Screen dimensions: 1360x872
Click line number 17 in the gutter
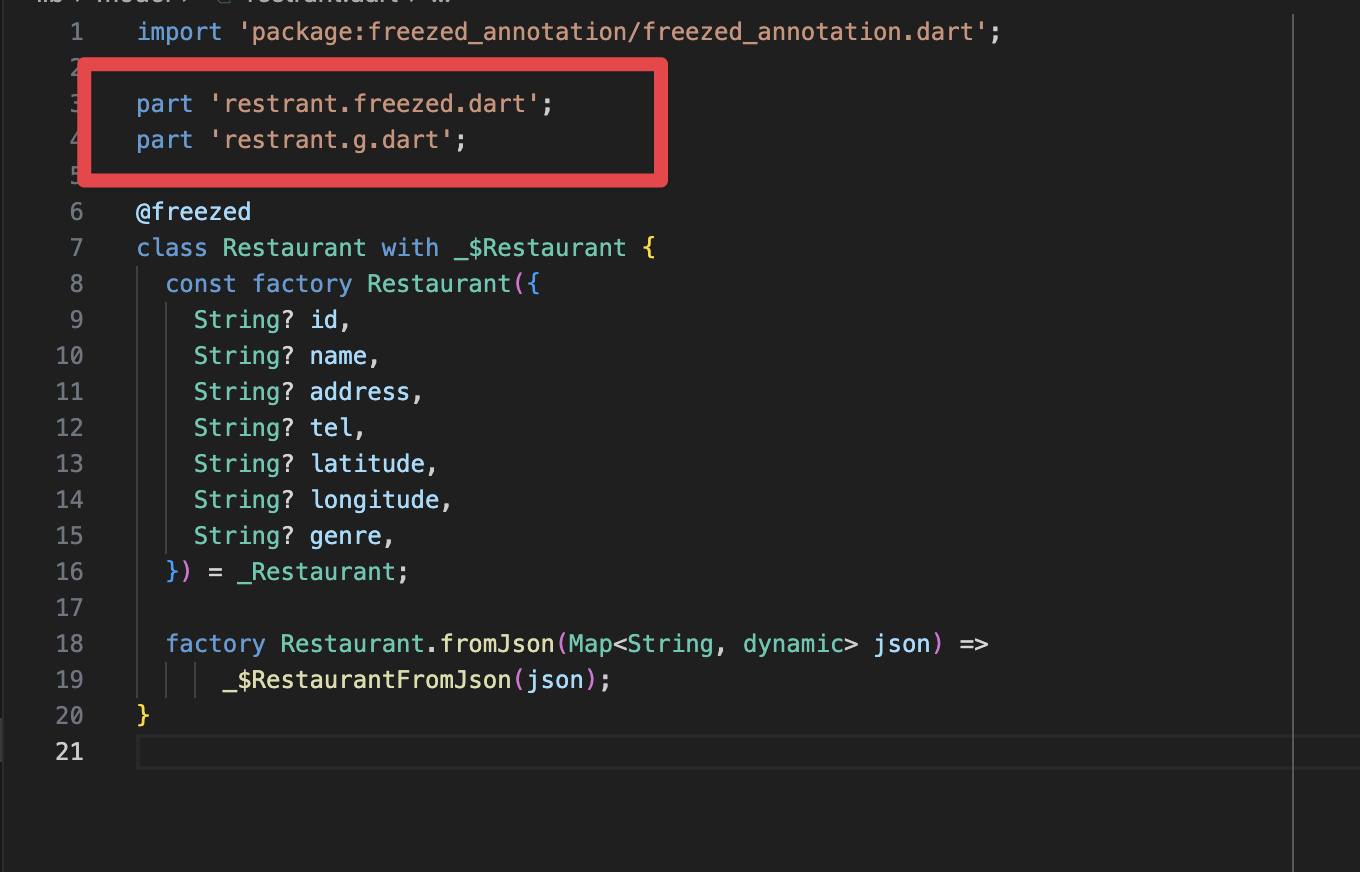pos(70,608)
